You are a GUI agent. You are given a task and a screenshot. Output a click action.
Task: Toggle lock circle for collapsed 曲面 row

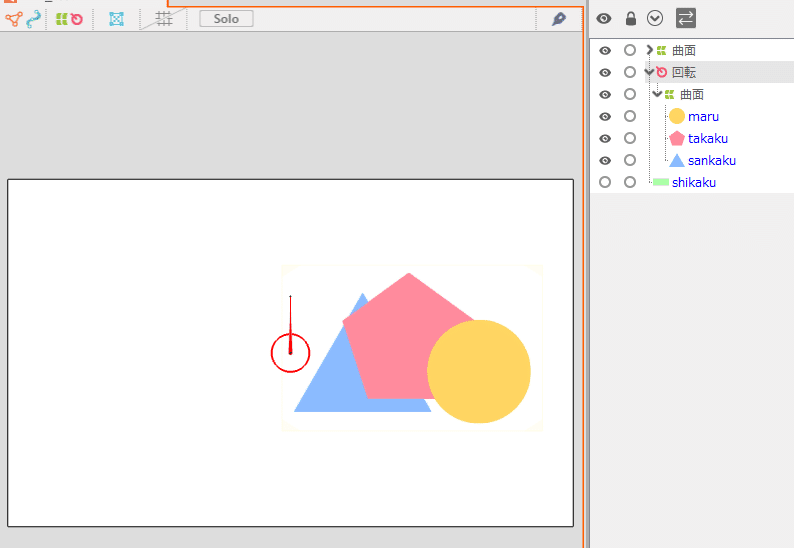point(630,50)
